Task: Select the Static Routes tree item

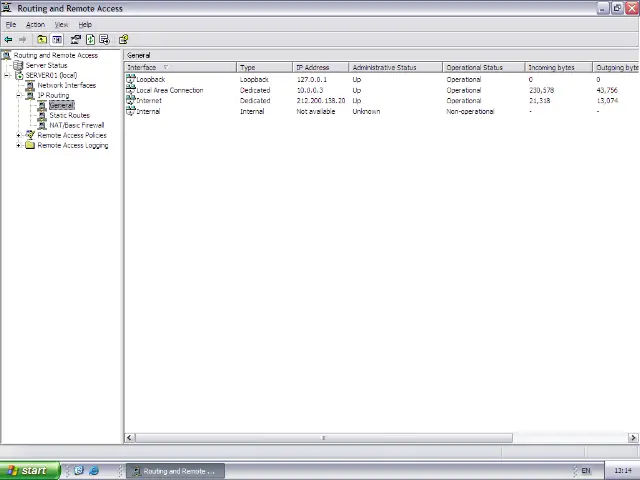Action: point(69,115)
